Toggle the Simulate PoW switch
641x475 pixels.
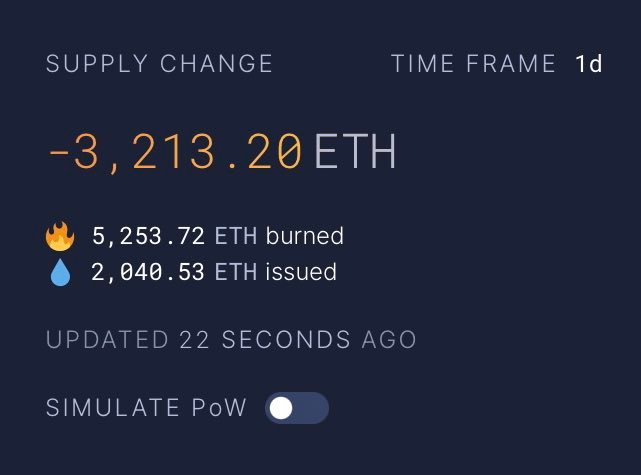297,408
